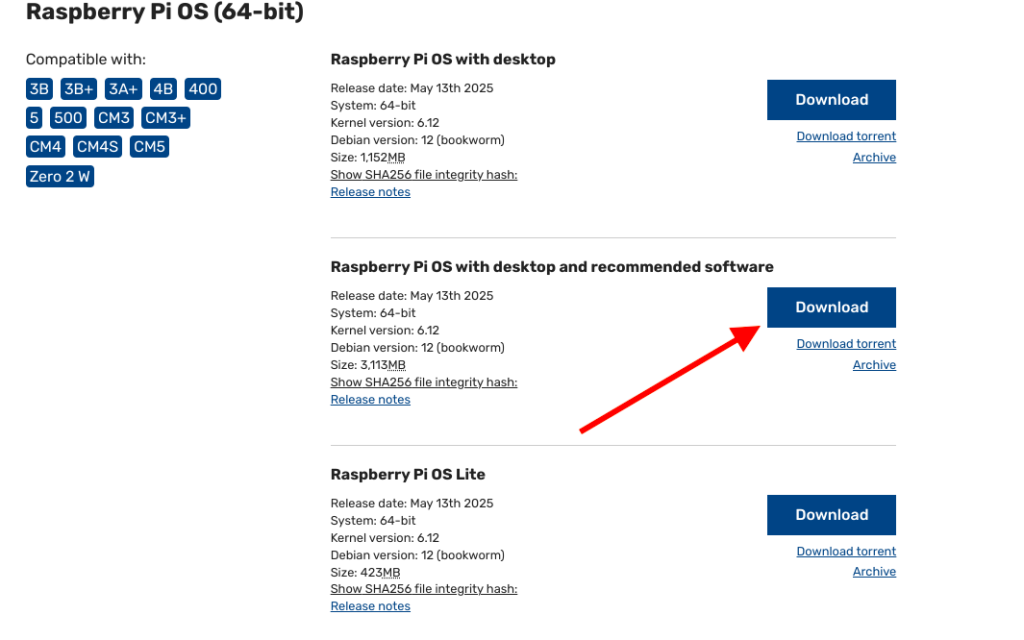Show SHA256 hash for recommended software version

click(424, 383)
